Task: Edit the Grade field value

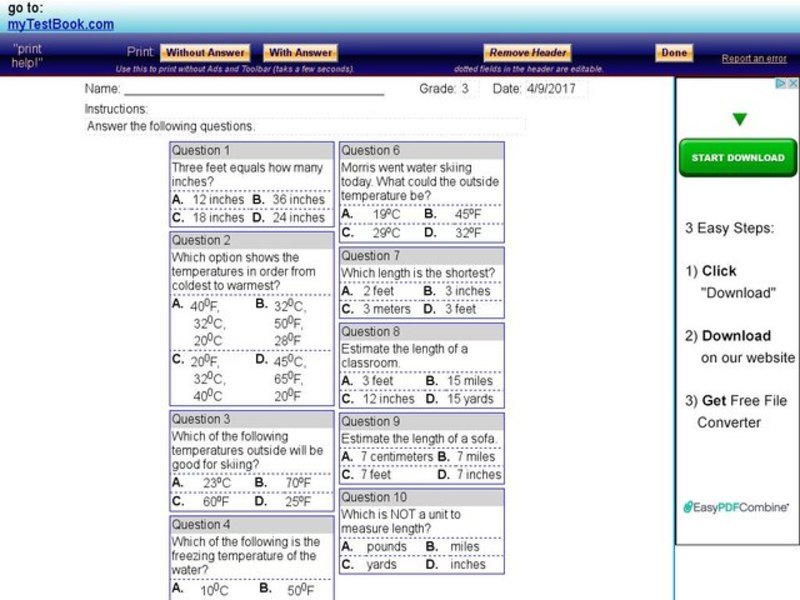Action: 465,89
